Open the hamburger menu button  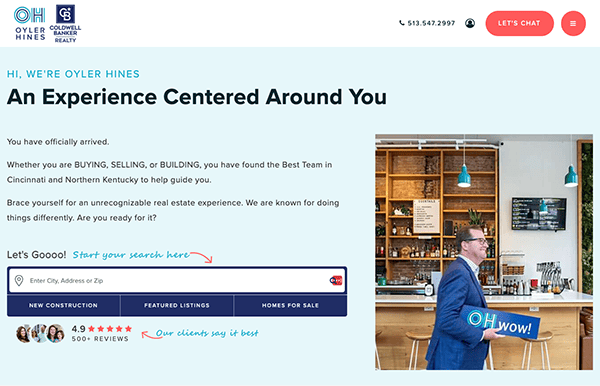[x=573, y=23]
